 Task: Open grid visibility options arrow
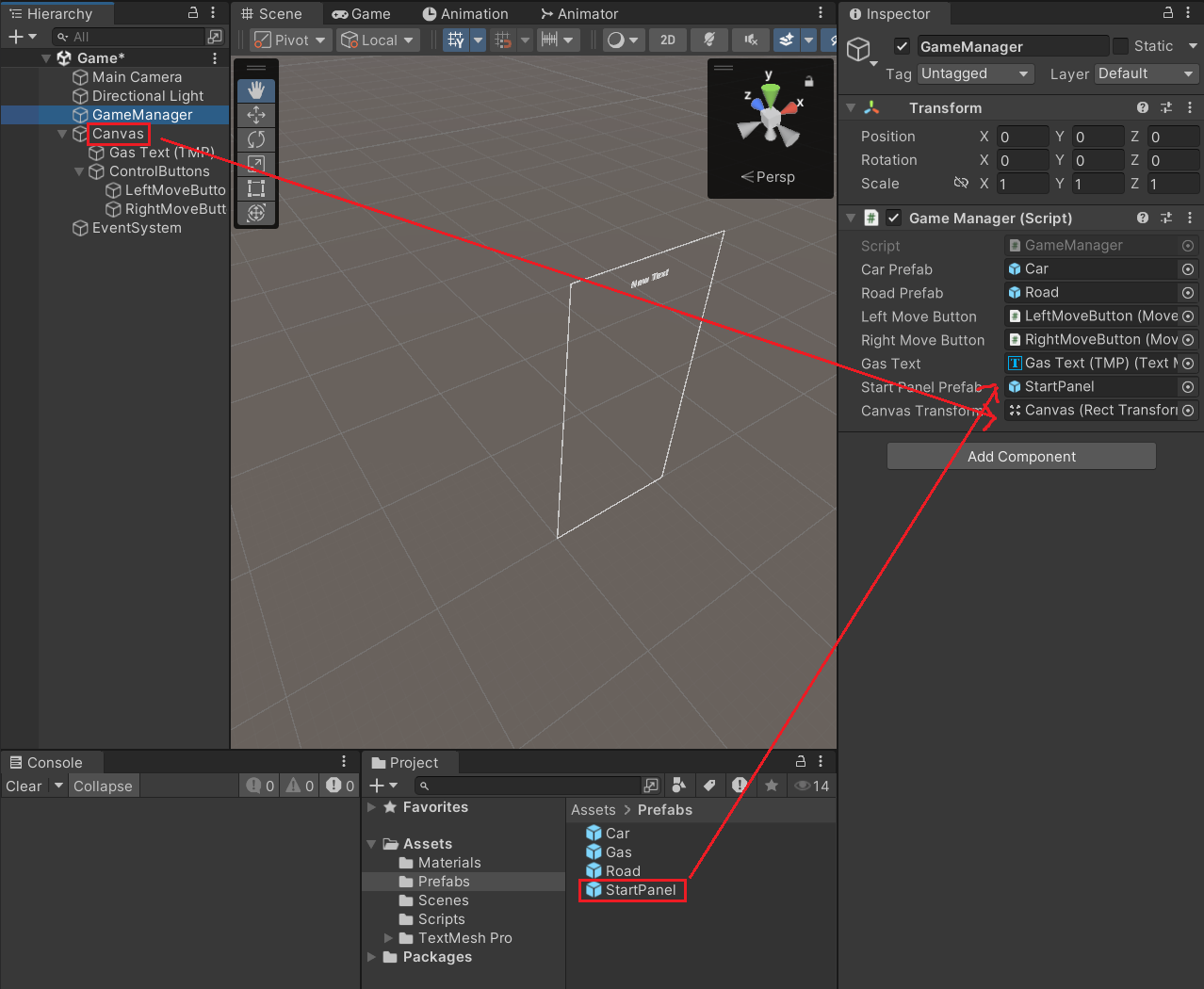click(x=478, y=40)
